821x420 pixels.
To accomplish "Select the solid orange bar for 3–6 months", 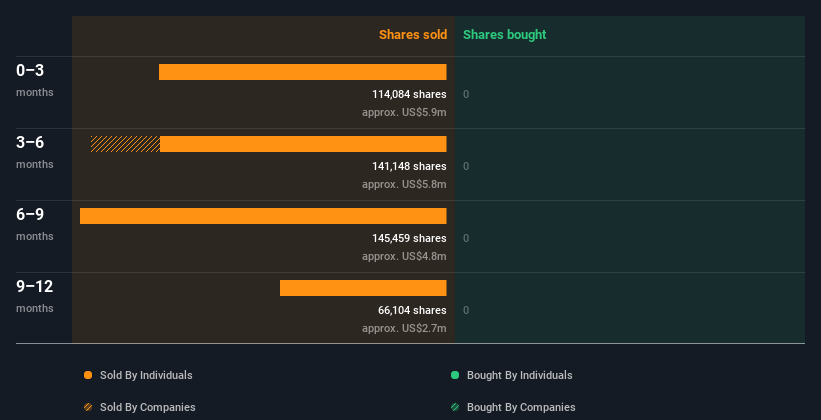I will click(x=303, y=144).
